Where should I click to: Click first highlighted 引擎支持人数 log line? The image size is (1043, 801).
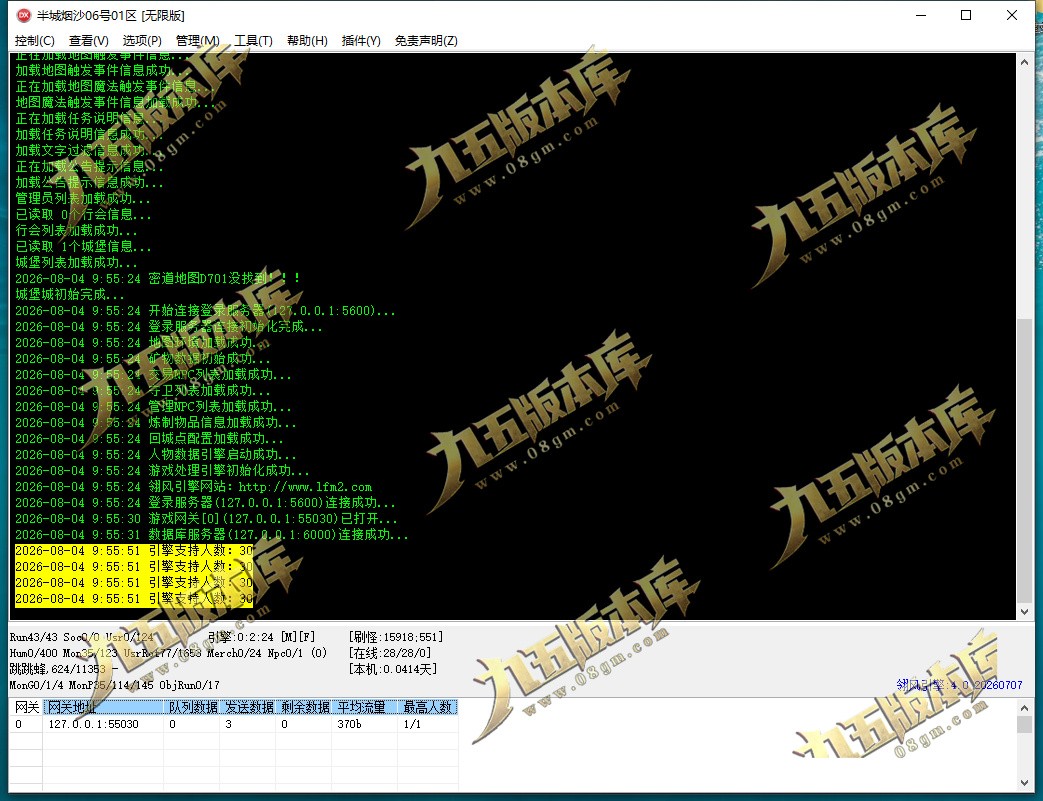pos(134,551)
